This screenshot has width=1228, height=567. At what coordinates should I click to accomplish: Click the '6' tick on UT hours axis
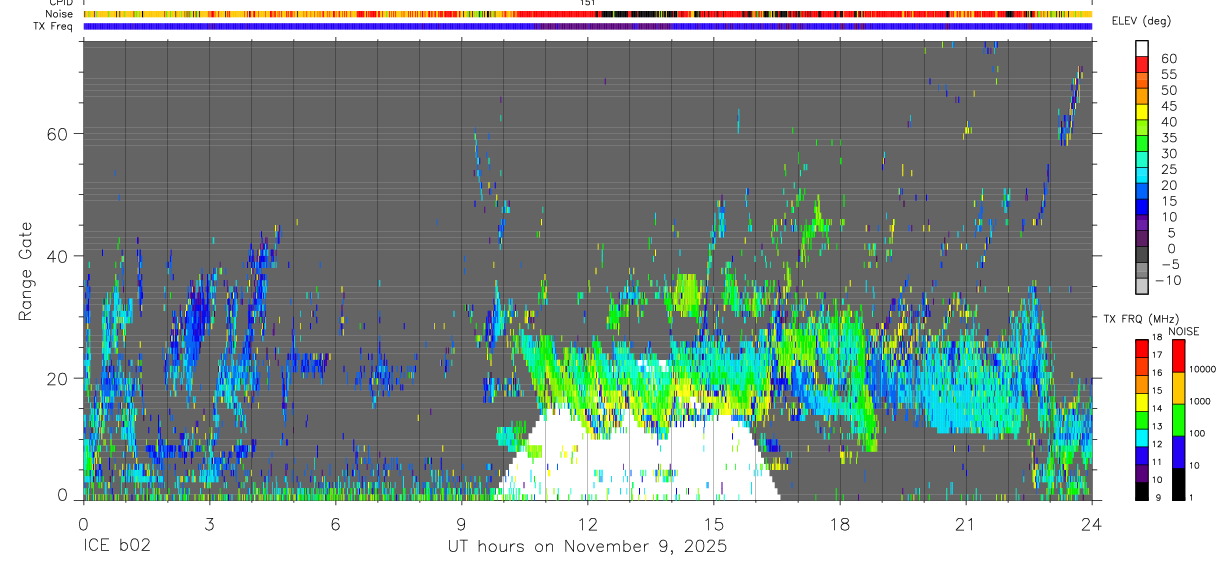(335, 524)
